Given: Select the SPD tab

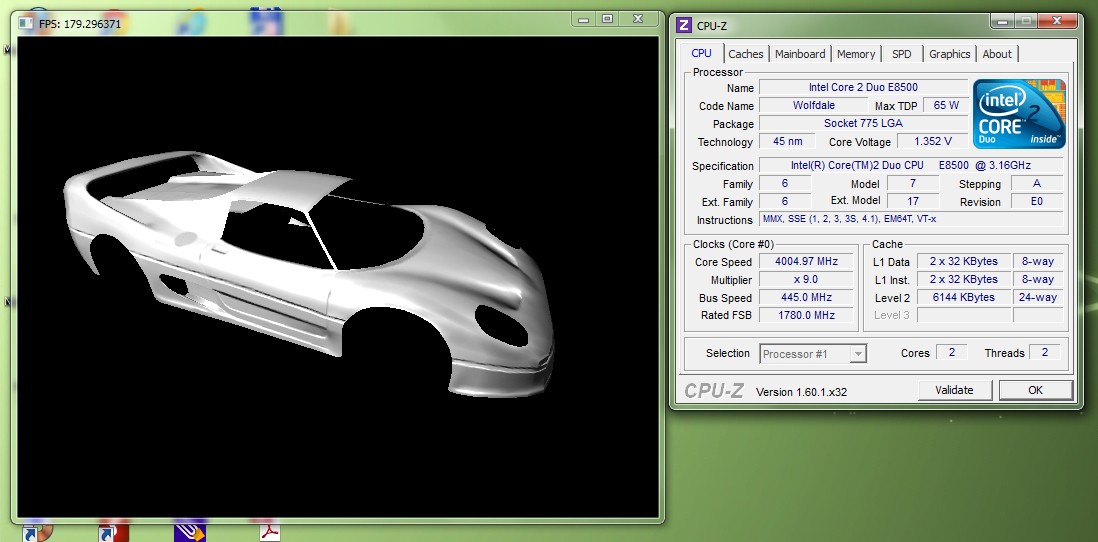Looking at the screenshot, I should click(x=901, y=54).
